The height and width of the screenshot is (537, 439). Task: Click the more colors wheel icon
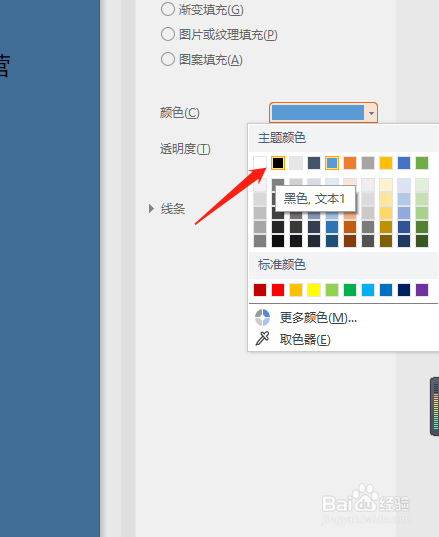click(x=262, y=318)
